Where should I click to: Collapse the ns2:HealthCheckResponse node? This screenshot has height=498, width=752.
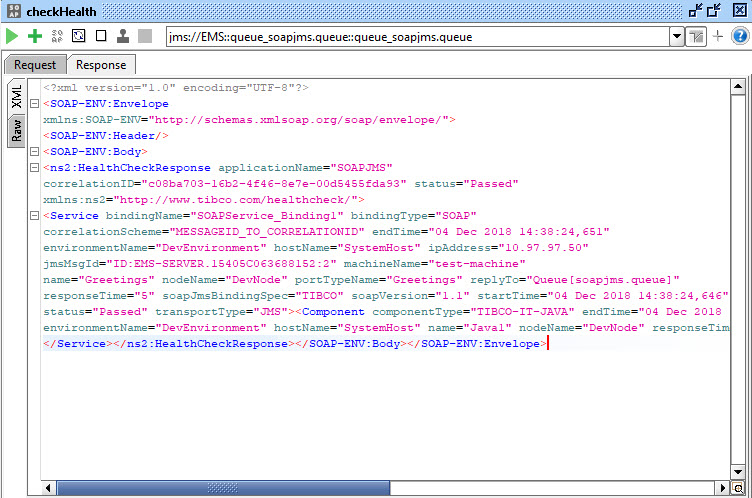(x=35, y=167)
